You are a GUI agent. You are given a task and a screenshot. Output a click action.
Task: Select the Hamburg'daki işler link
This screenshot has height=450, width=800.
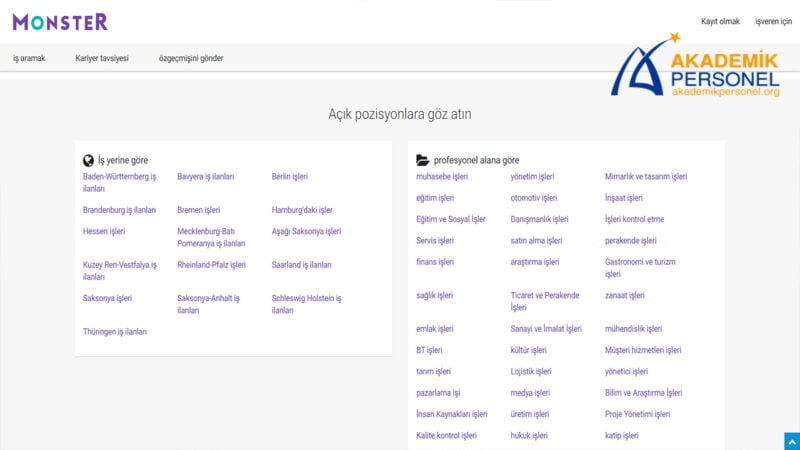click(x=302, y=210)
